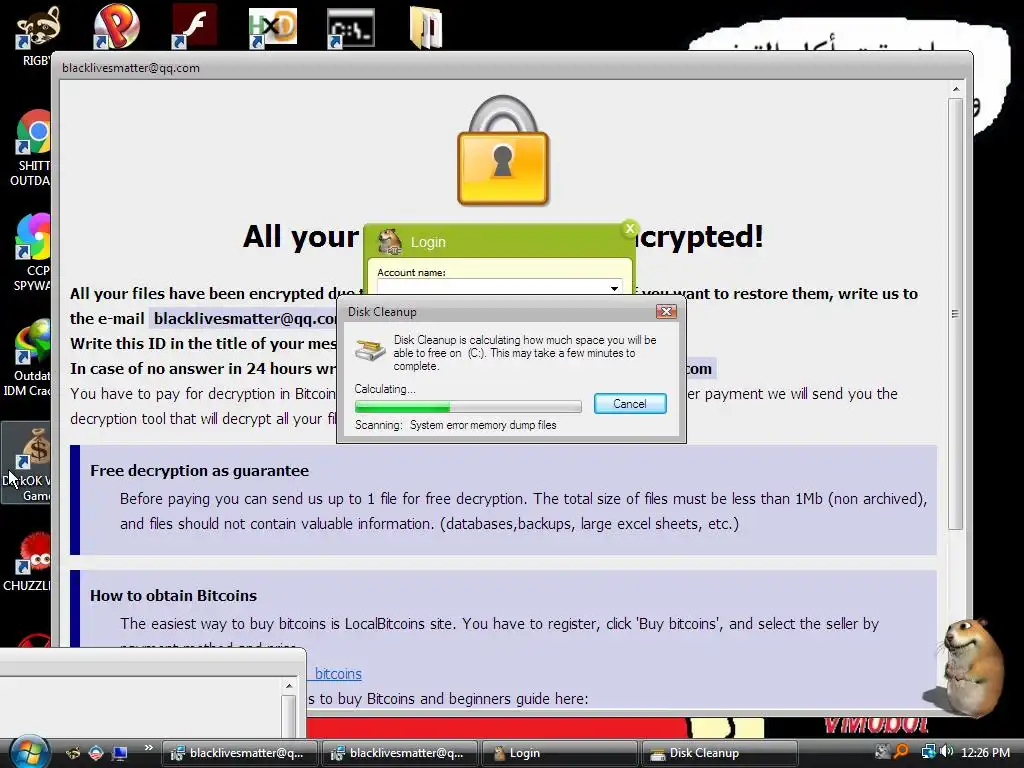This screenshot has width=1024, height=768.
Task: Click the raccoon RIGBY desktop icon
Action: (x=37, y=28)
